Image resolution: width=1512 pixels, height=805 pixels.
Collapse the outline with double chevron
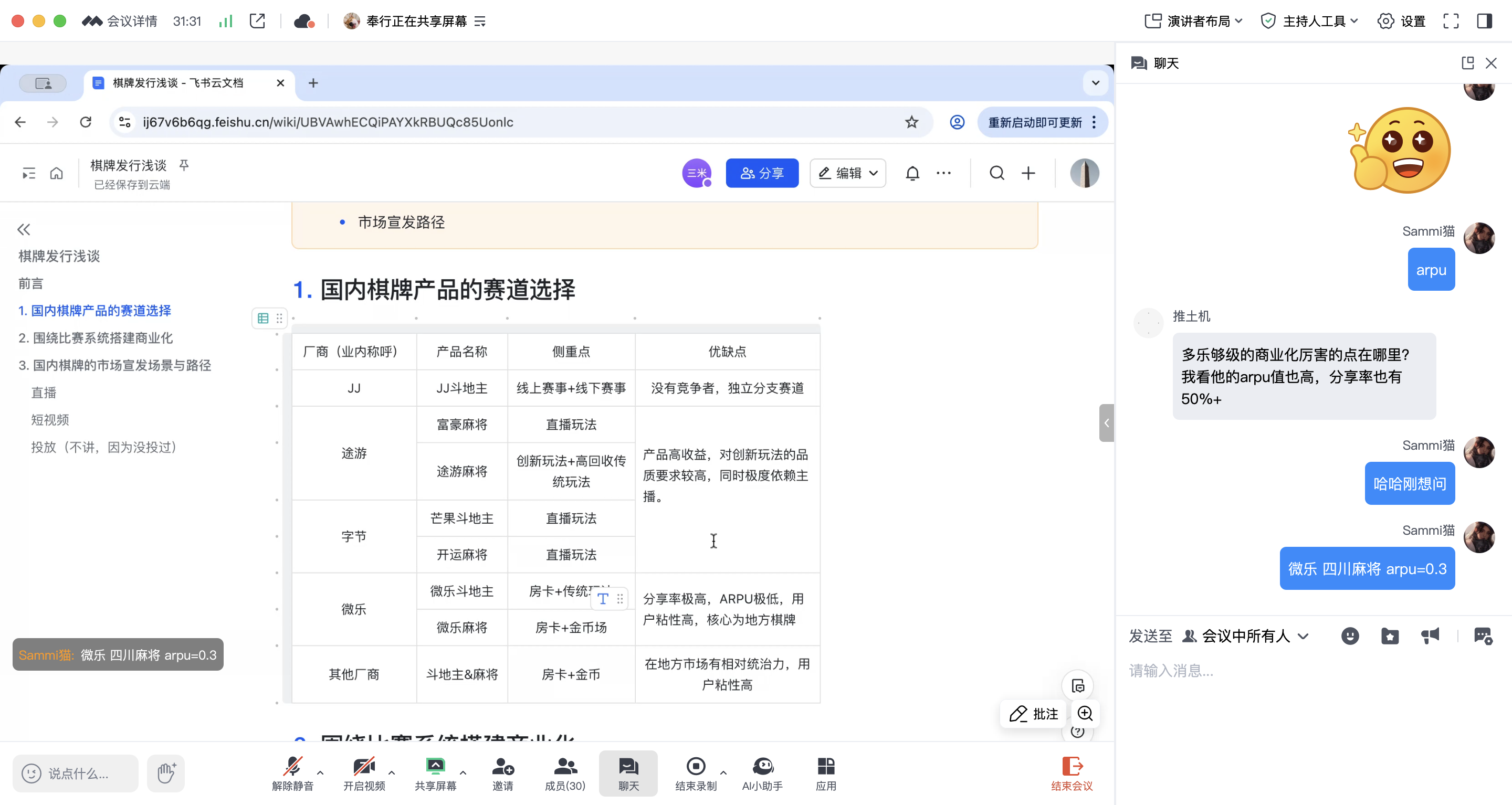(24, 229)
